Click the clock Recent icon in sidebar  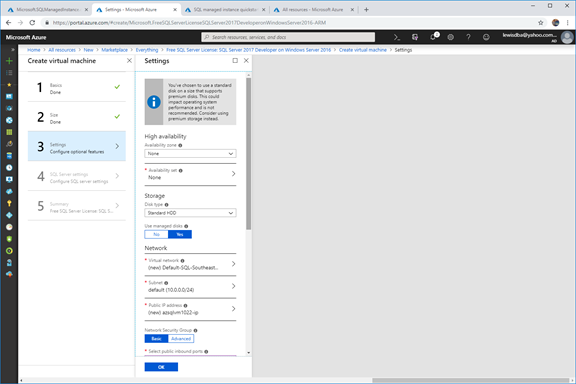point(9,168)
